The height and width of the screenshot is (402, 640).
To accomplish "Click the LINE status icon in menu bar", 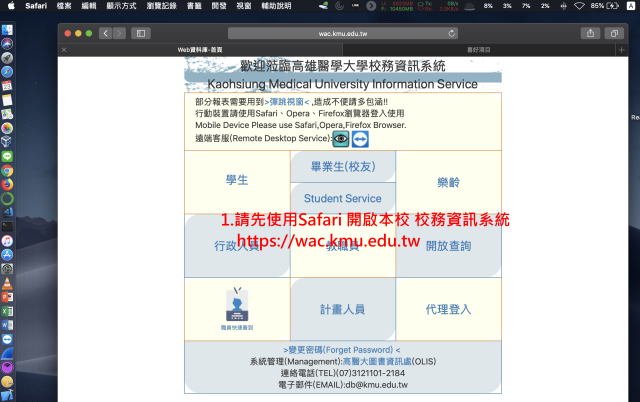I will (355, 6).
